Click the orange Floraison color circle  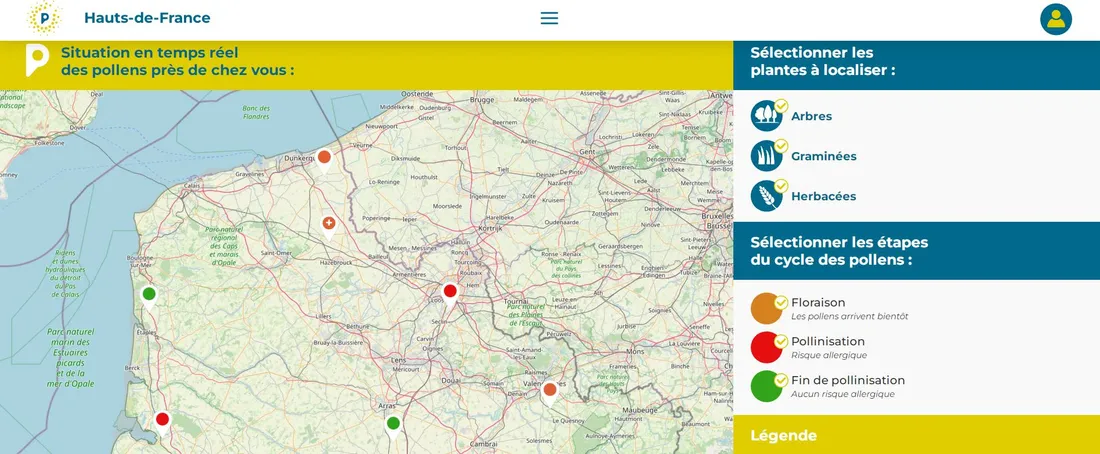(766, 309)
